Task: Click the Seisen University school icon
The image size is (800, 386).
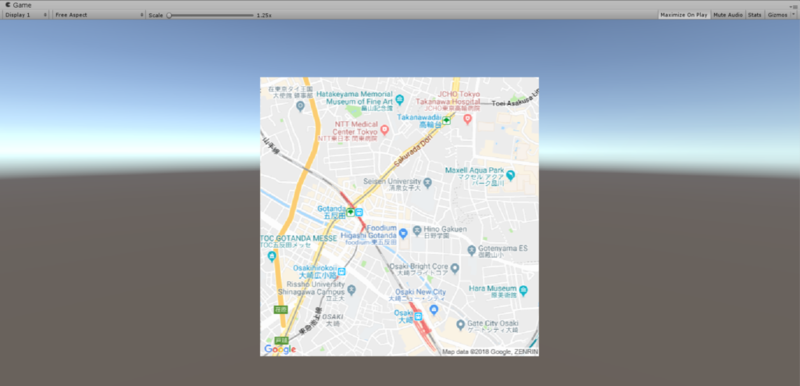Action: point(428,182)
